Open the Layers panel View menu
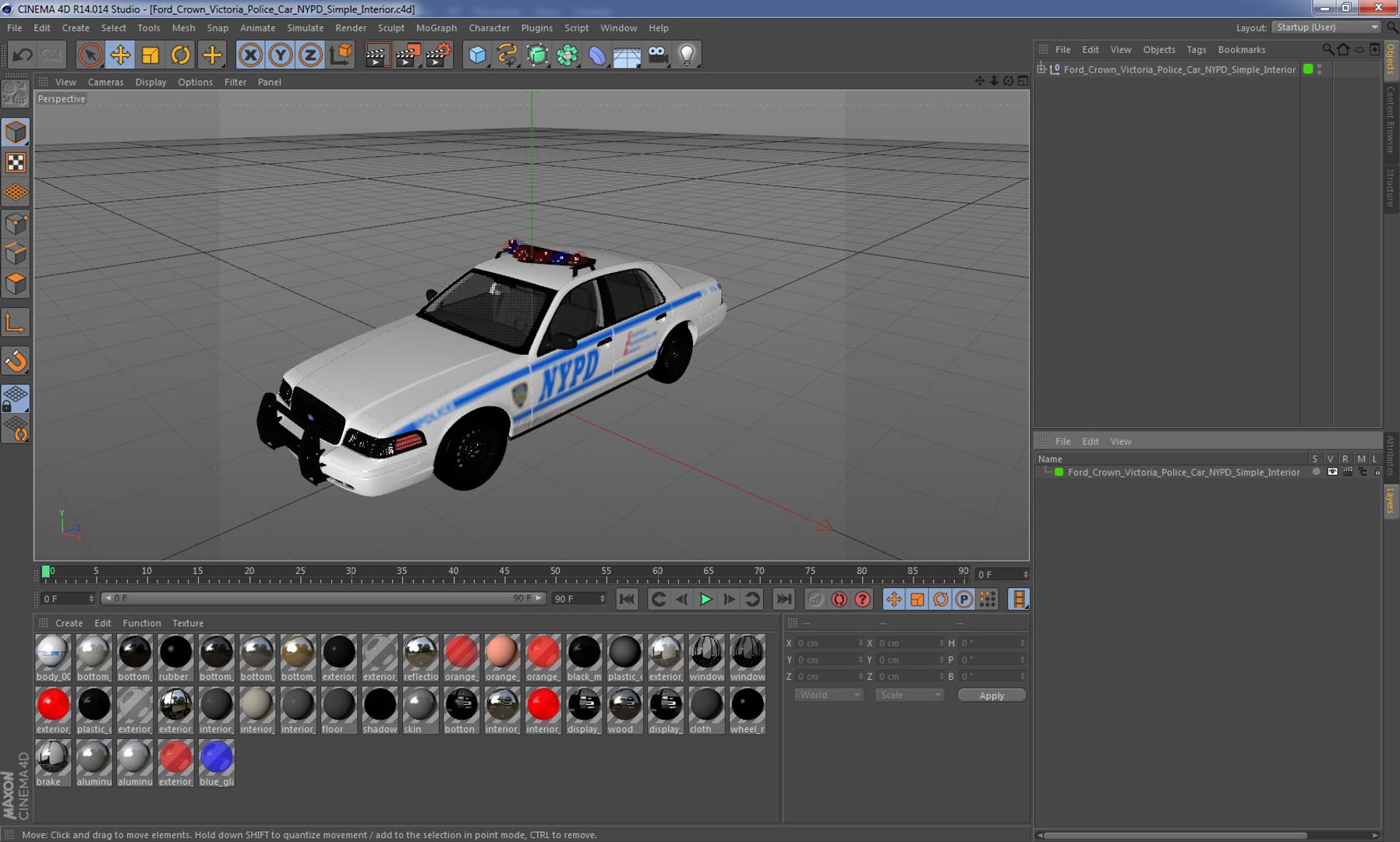The width and height of the screenshot is (1400, 842). (1120, 441)
